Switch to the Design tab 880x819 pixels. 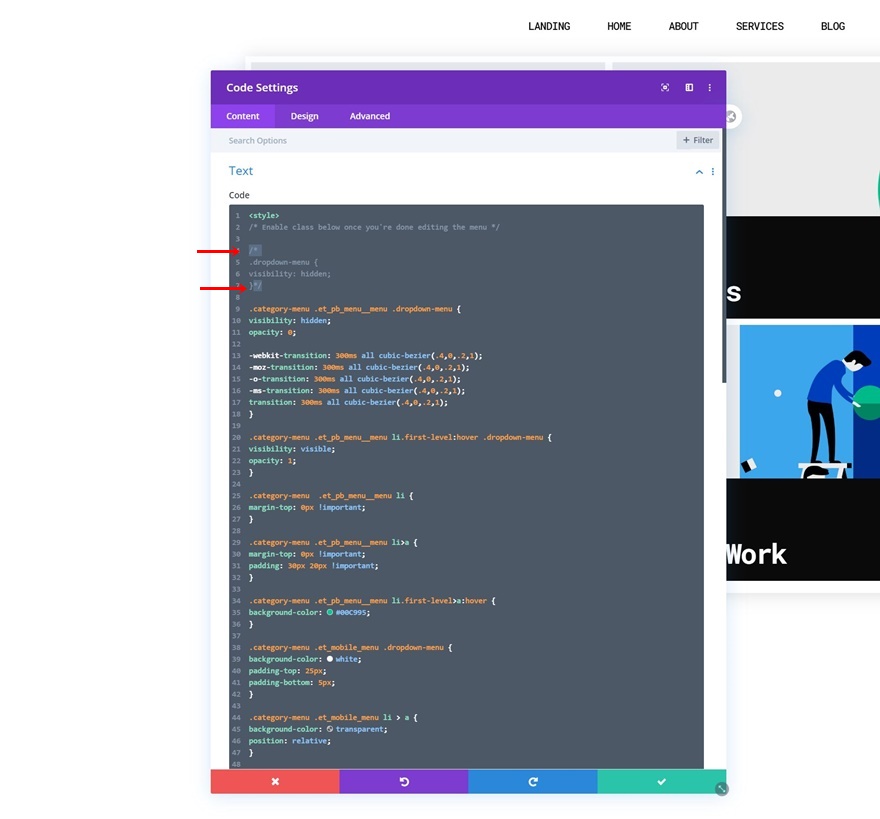[304, 116]
